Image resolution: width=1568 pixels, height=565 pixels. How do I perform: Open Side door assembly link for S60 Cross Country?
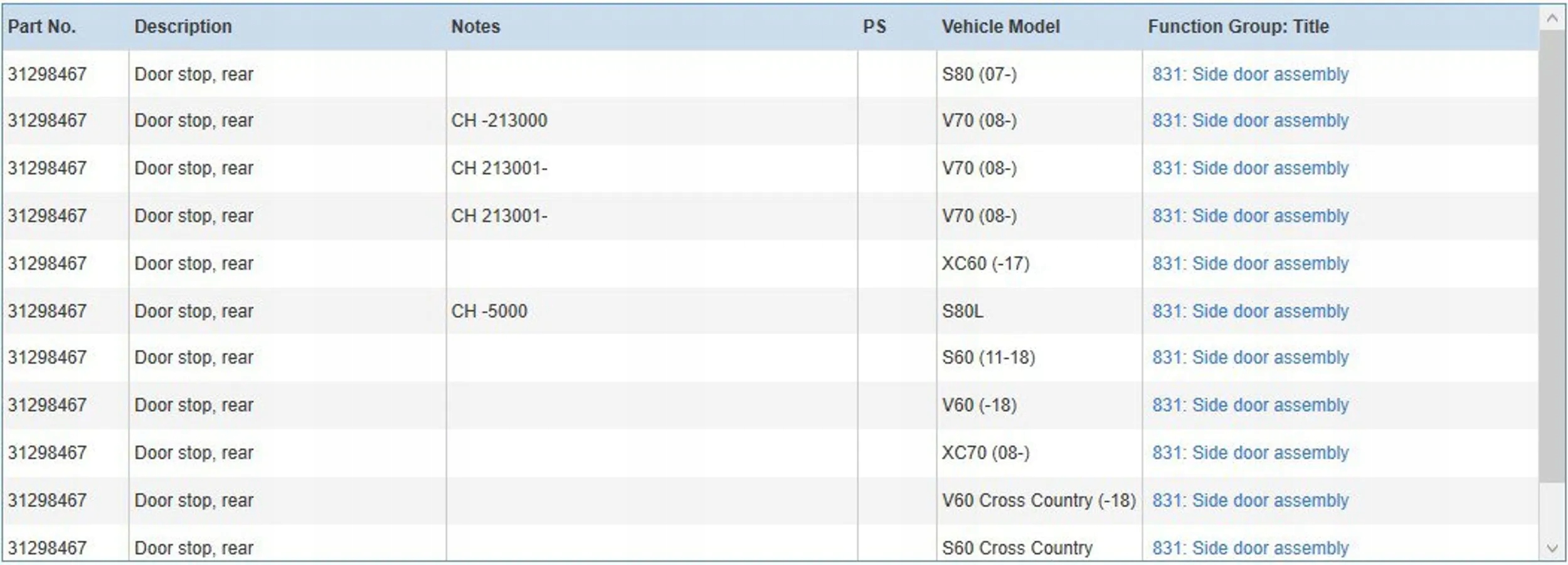pyautogui.click(x=1250, y=547)
